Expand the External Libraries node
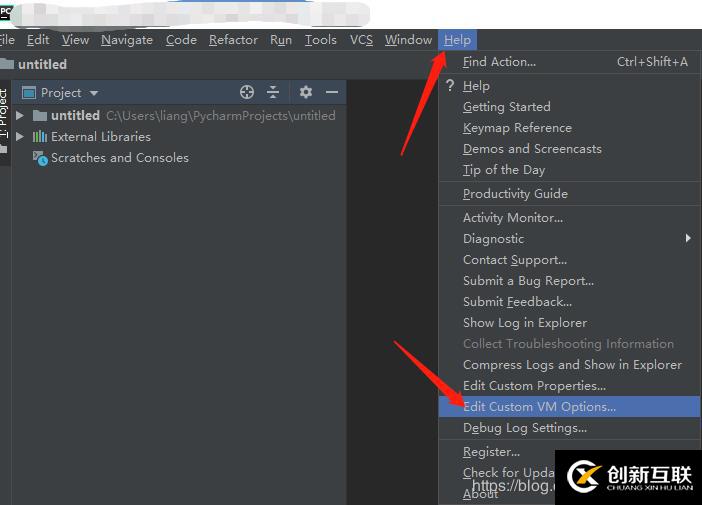The height and width of the screenshot is (505, 702). (x=19, y=137)
